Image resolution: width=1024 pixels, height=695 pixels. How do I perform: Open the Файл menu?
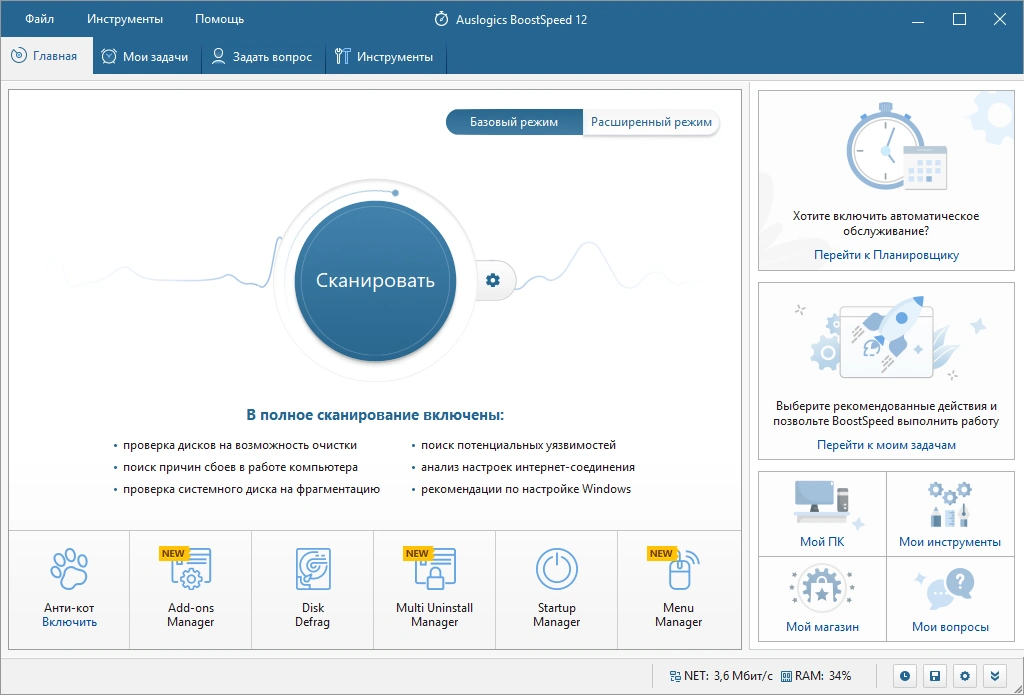(40, 19)
